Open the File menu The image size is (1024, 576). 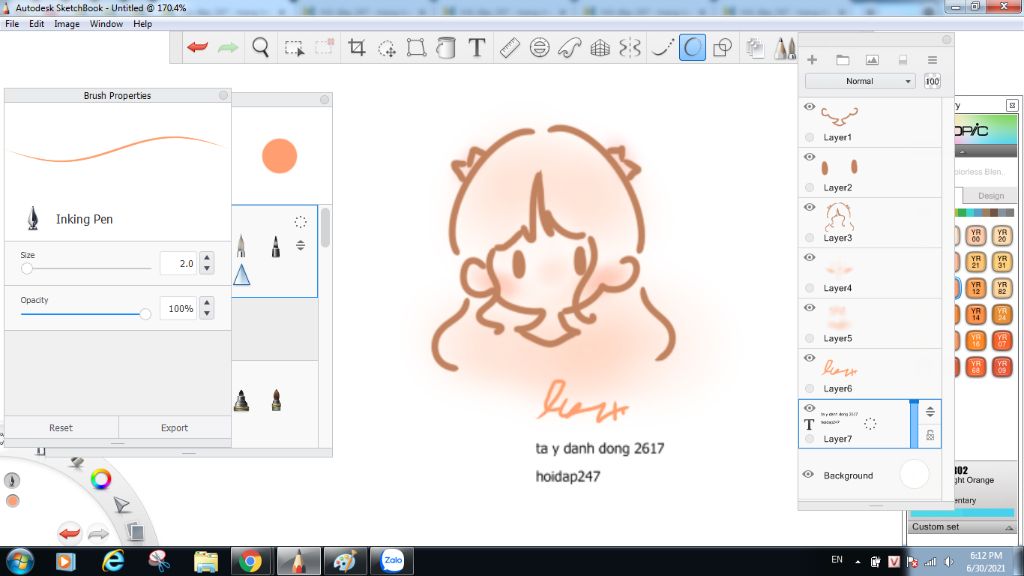(x=12, y=24)
